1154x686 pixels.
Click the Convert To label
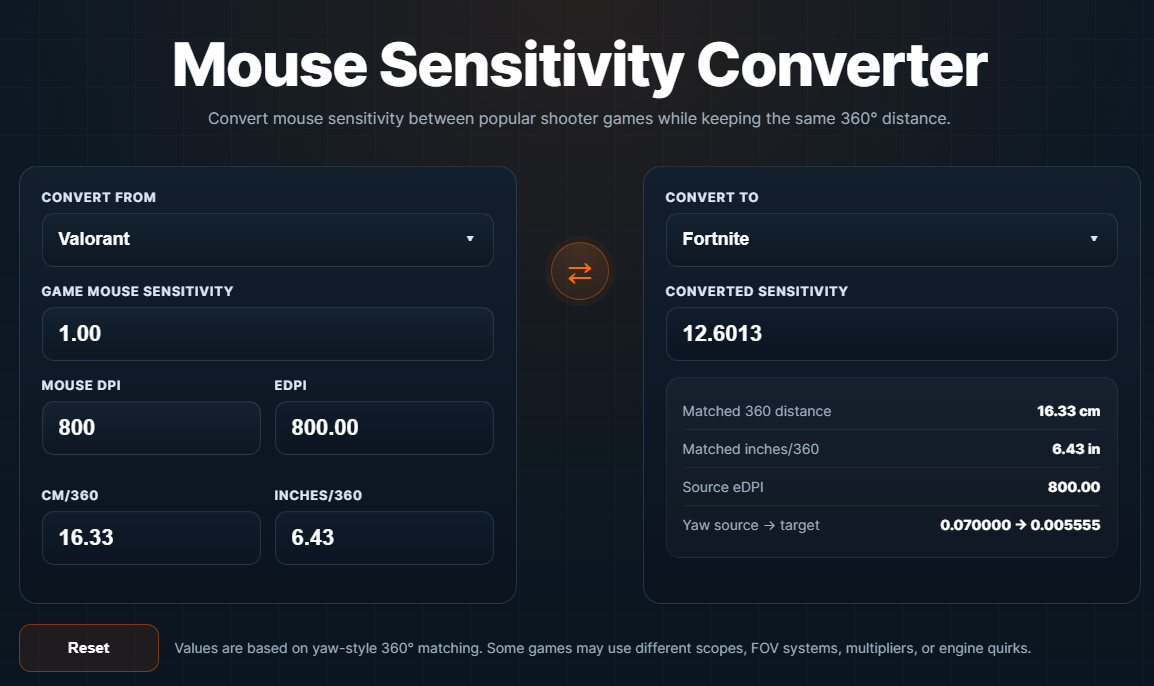pyautogui.click(x=712, y=198)
